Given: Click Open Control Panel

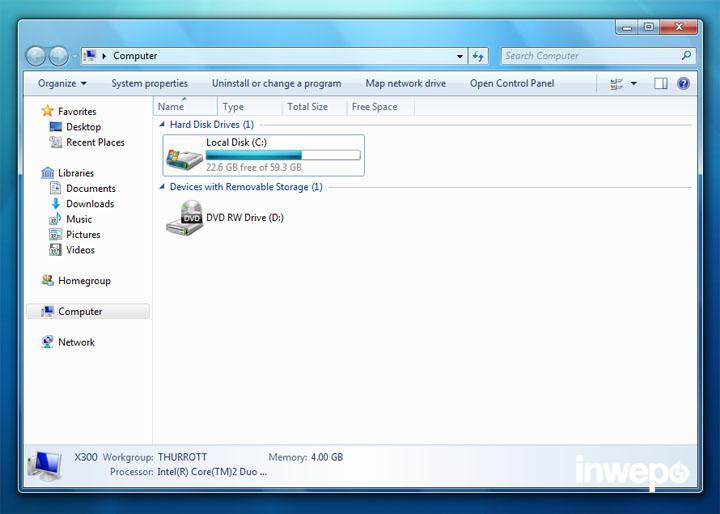Looking at the screenshot, I should click(512, 83).
